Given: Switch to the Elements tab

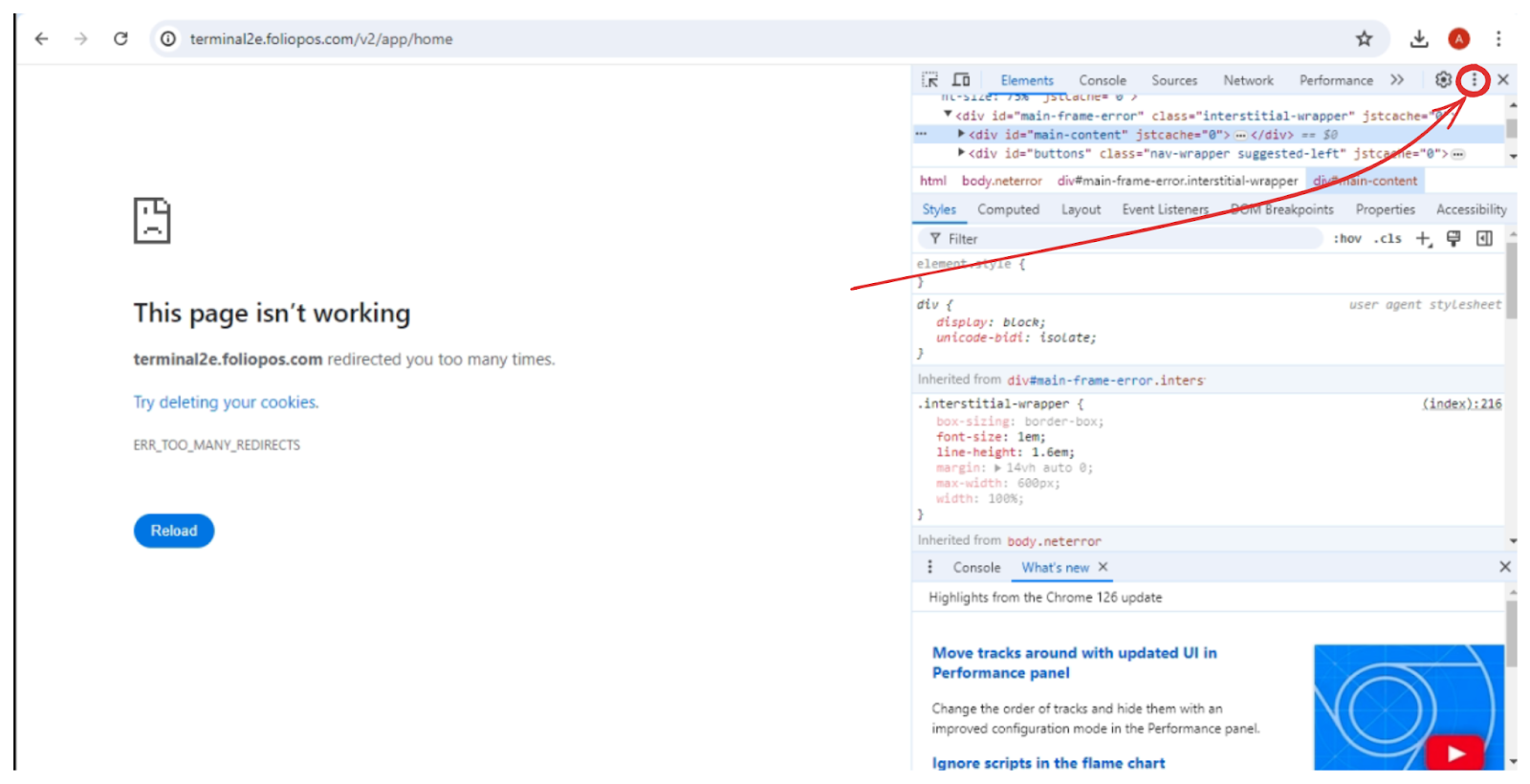Looking at the screenshot, I should click(x=1027, y=80).
